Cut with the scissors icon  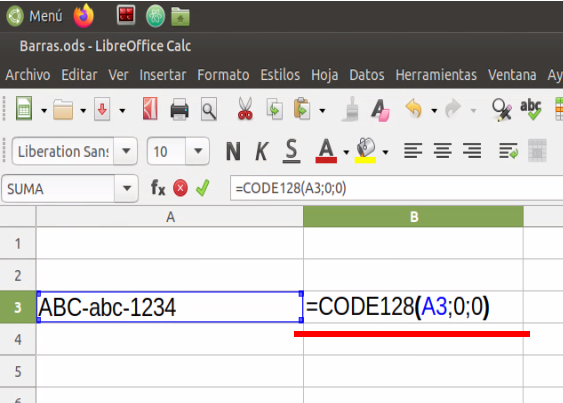coord(245,108)
